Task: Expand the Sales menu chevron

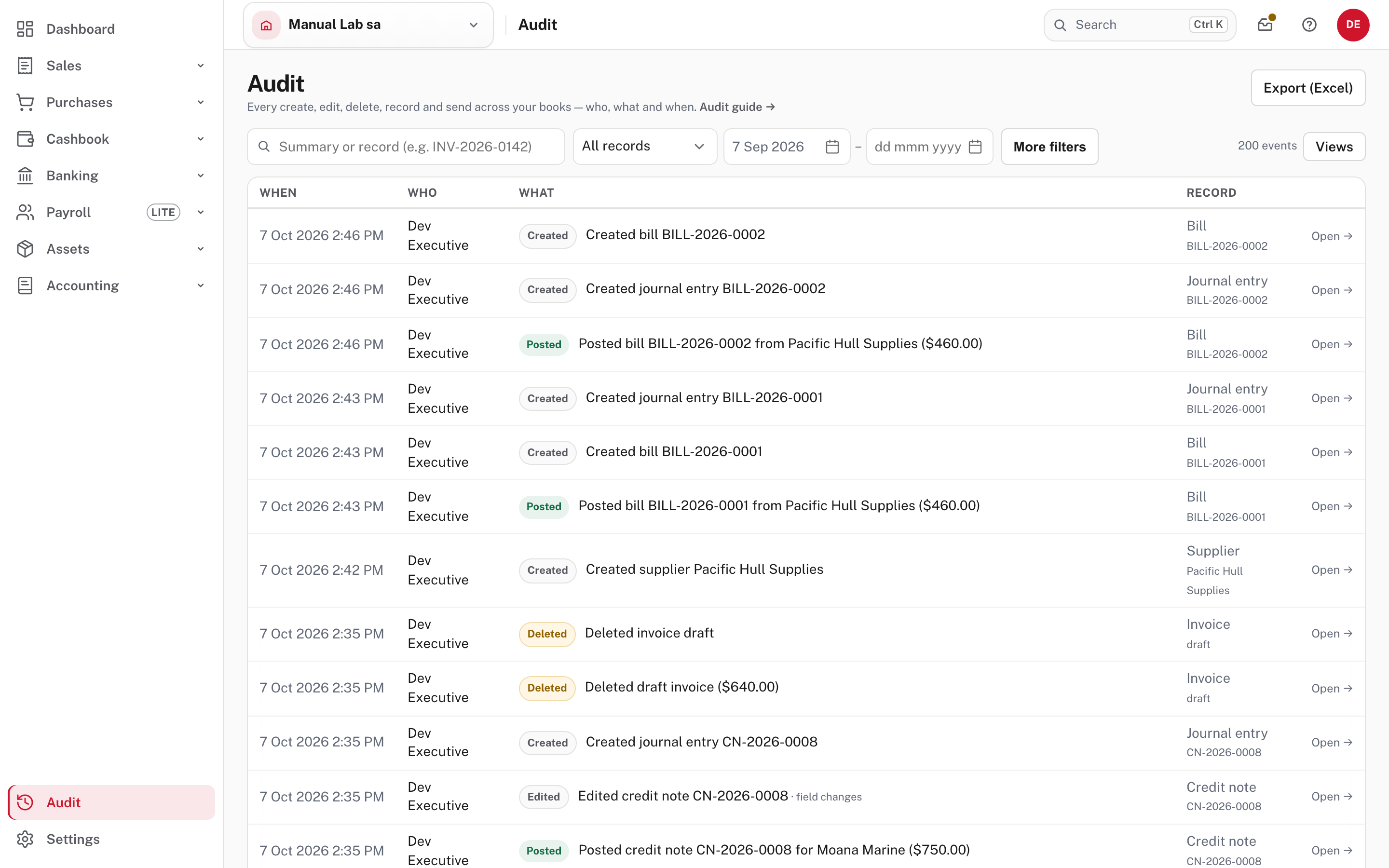Action: pyautogui.click(x=201, y=66)
